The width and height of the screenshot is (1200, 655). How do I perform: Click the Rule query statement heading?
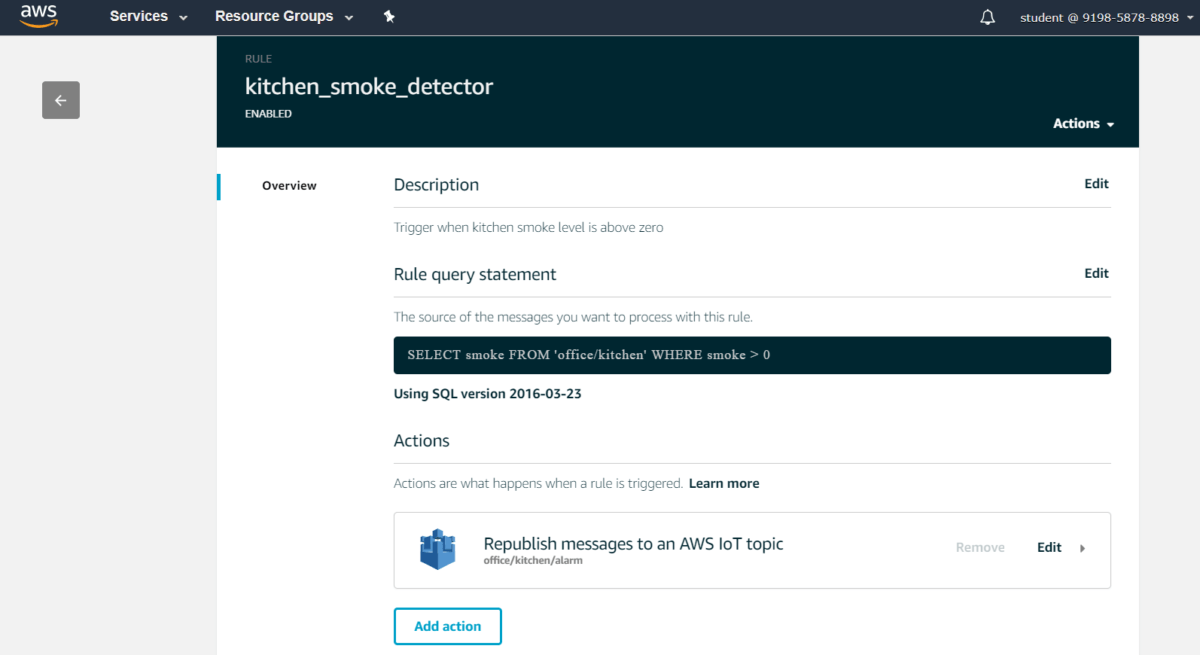[475, 274]
